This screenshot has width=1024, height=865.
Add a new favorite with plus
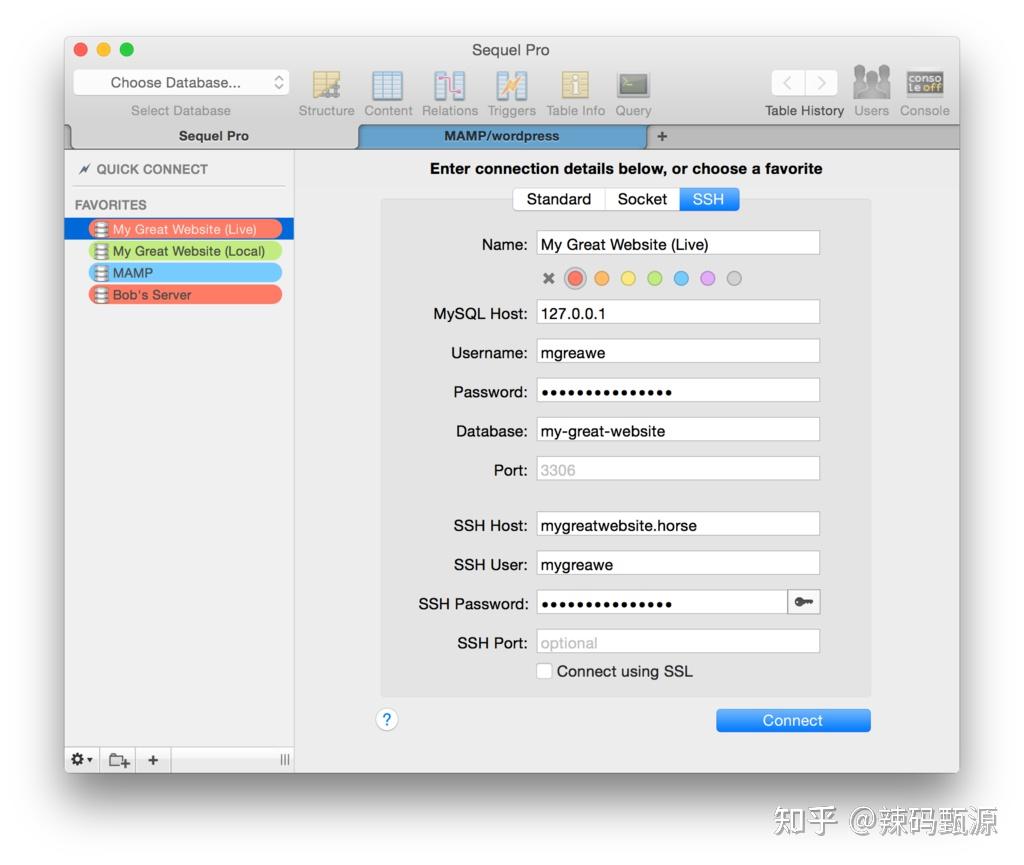tap(153, 759)
